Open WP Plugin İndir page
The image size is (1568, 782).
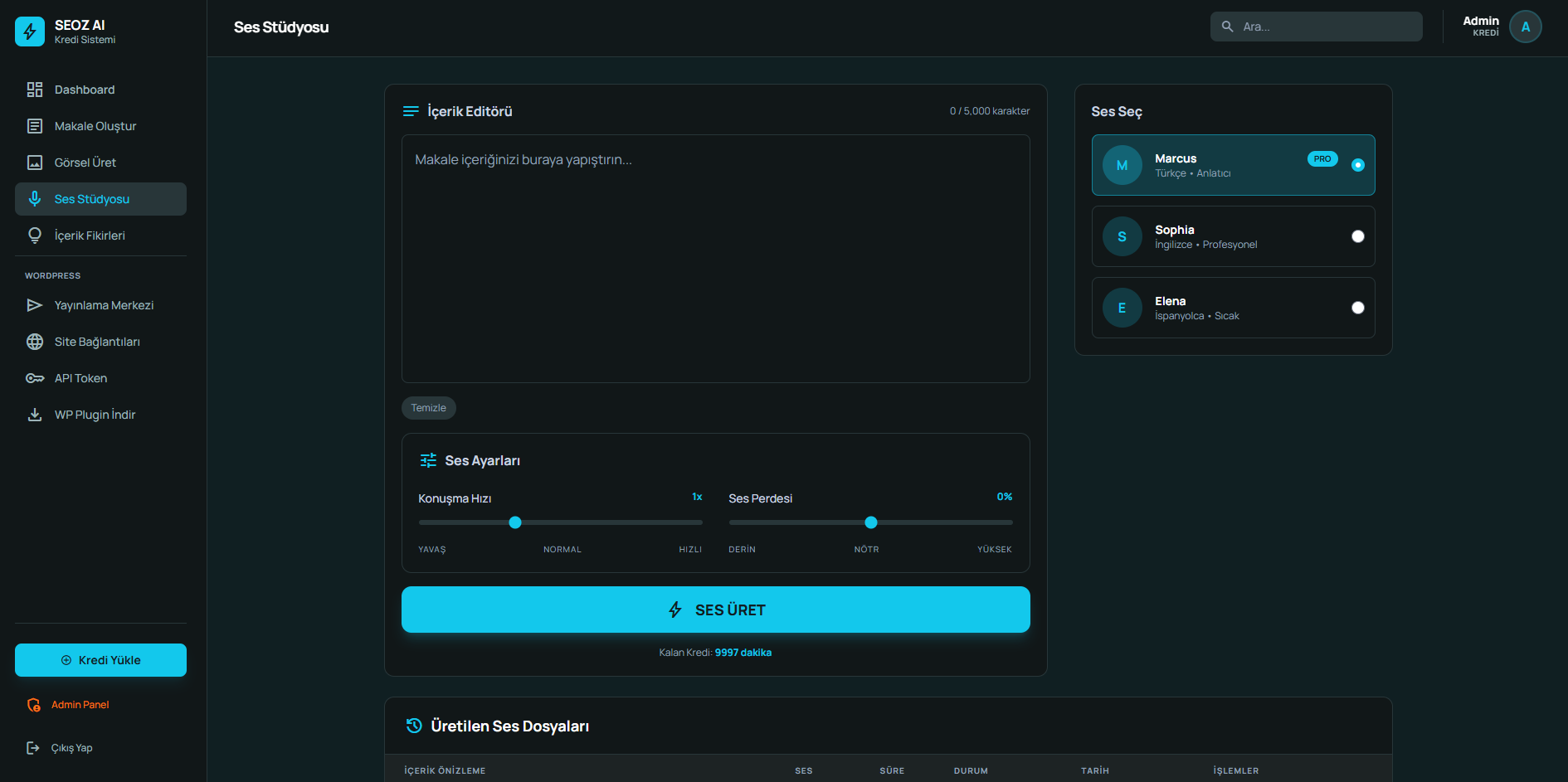click(100, 415)
